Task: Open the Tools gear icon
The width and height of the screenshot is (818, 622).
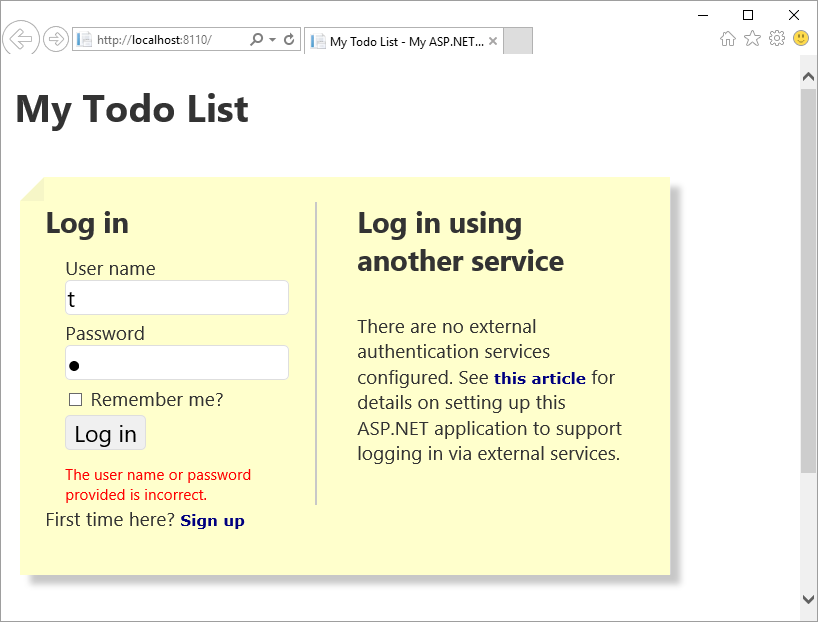Action: point(776,39)
